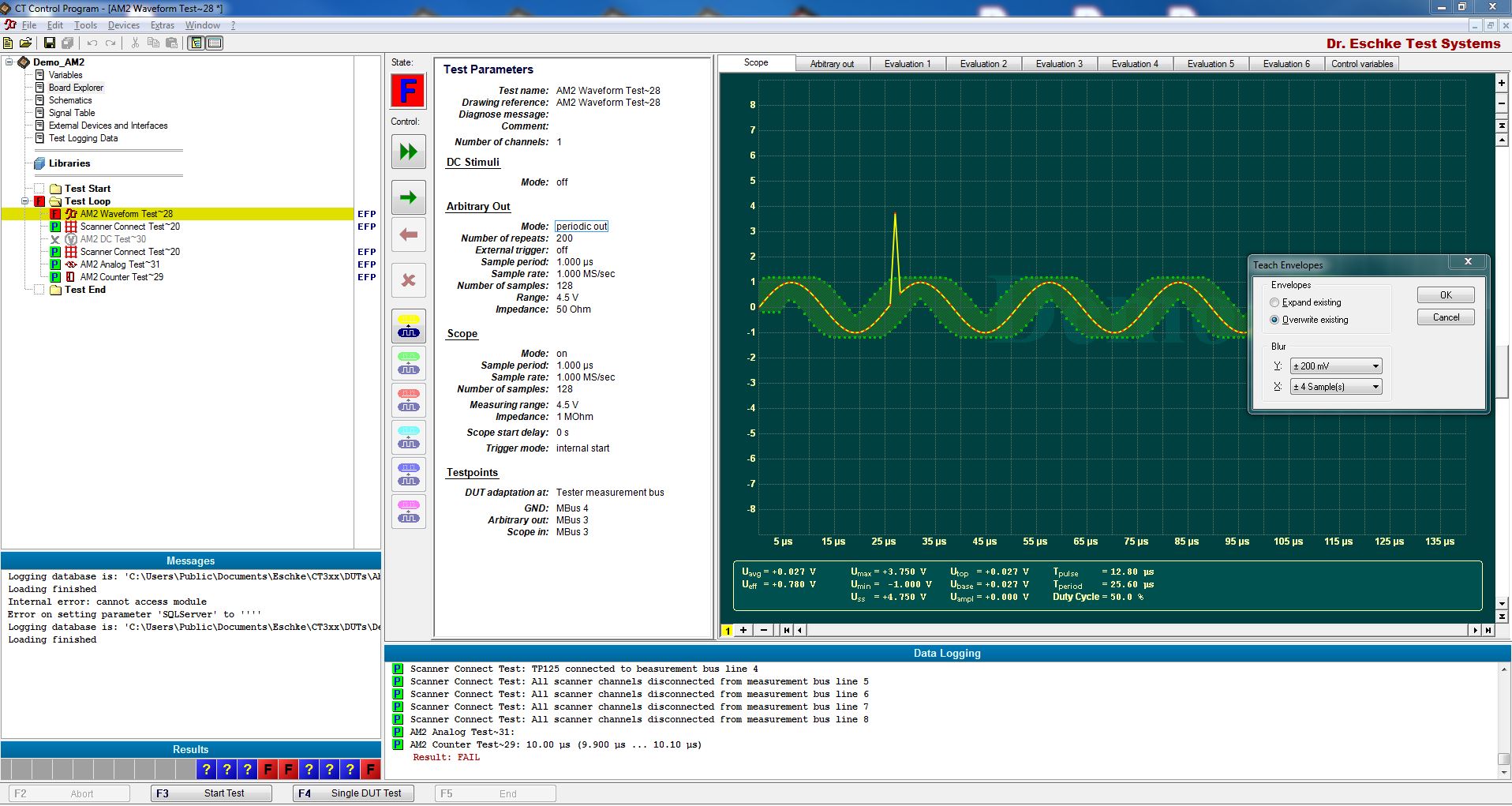
Task: Click the green double-arrow run control button
Action: coord(408,152)
